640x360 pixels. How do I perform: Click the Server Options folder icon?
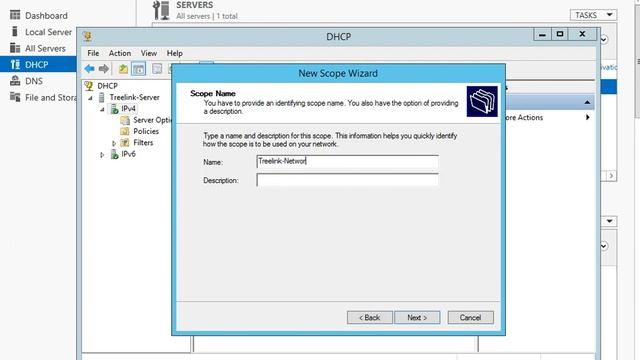pos(125,120)
